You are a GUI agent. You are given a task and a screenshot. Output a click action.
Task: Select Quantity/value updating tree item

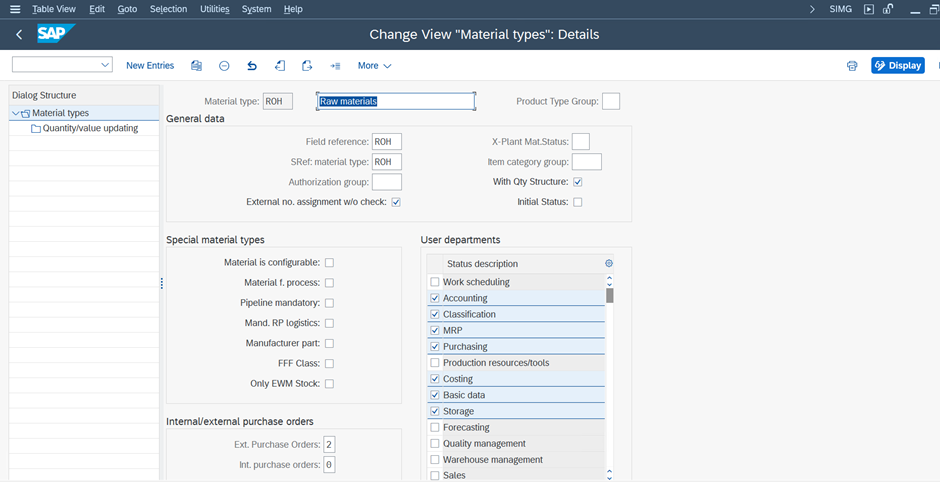90,128
